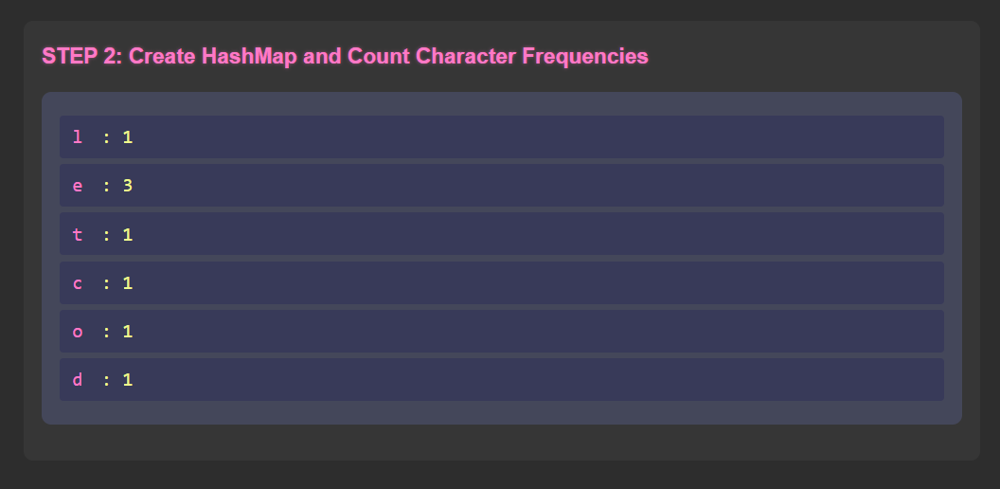Click the count value 1 beside 'c'
Viewport: 1000px width, 489px height.
click(128, 283)
